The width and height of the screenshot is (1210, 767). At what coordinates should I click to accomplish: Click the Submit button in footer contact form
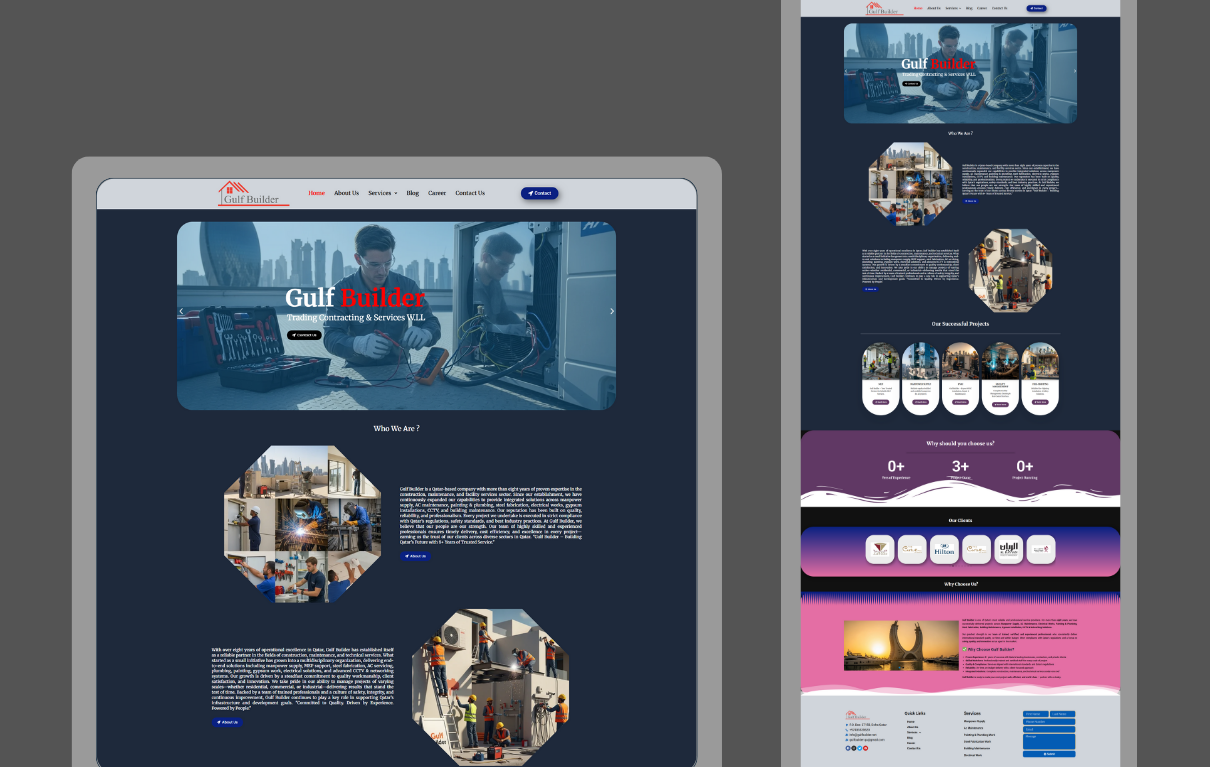click(1048, 753)
